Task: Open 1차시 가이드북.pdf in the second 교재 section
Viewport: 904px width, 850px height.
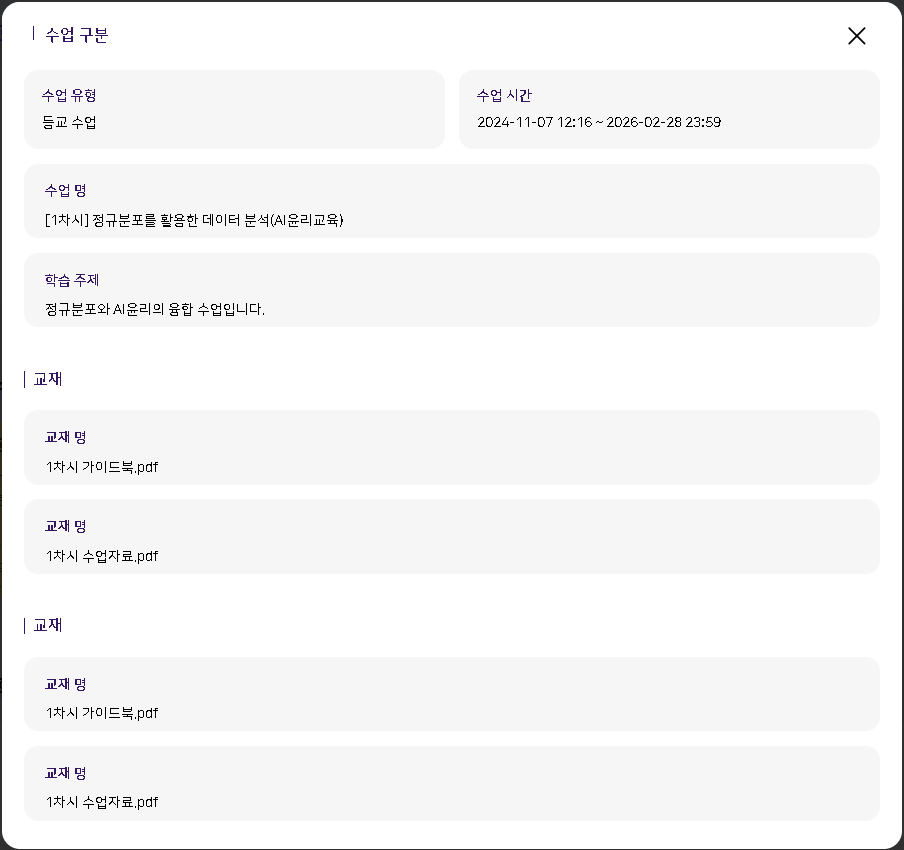Action: [x=102, y=713]
